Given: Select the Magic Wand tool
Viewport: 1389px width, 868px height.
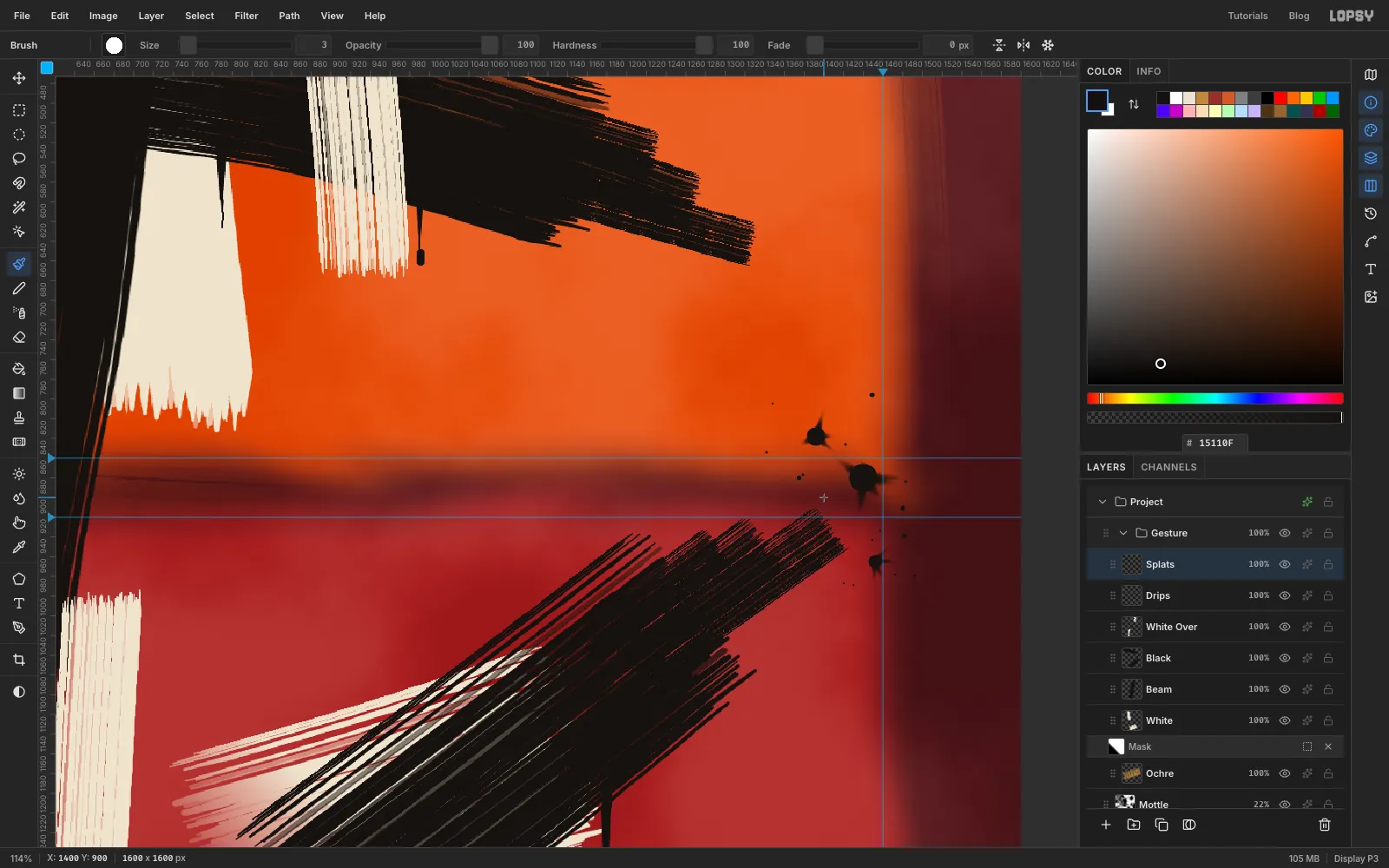Looking at the screenshot, I should [19, 207].
